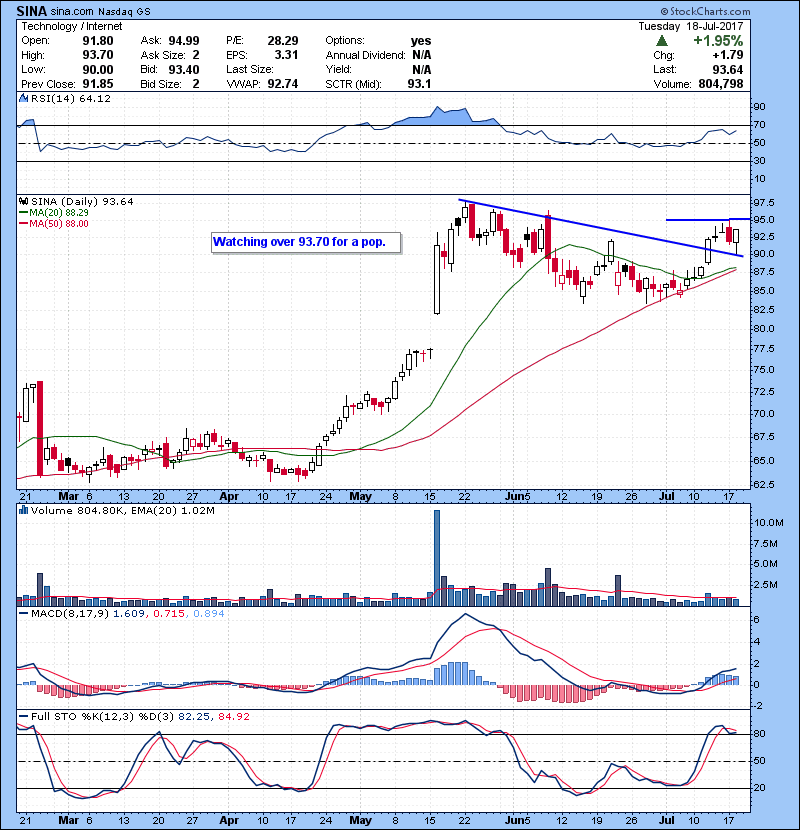800x830 pixels.
Task: Click the large red candle near February 21
Action: click(40, 429)
